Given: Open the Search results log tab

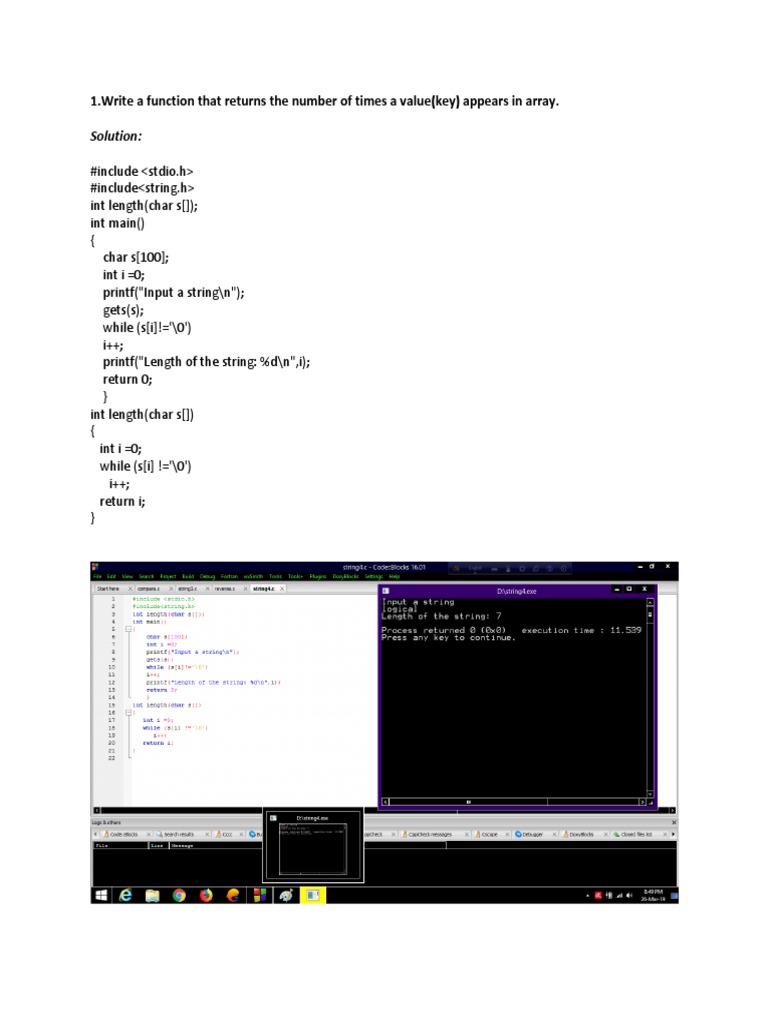Looking at the screenshot, I should pyautogui.click(x=178, y=834).
